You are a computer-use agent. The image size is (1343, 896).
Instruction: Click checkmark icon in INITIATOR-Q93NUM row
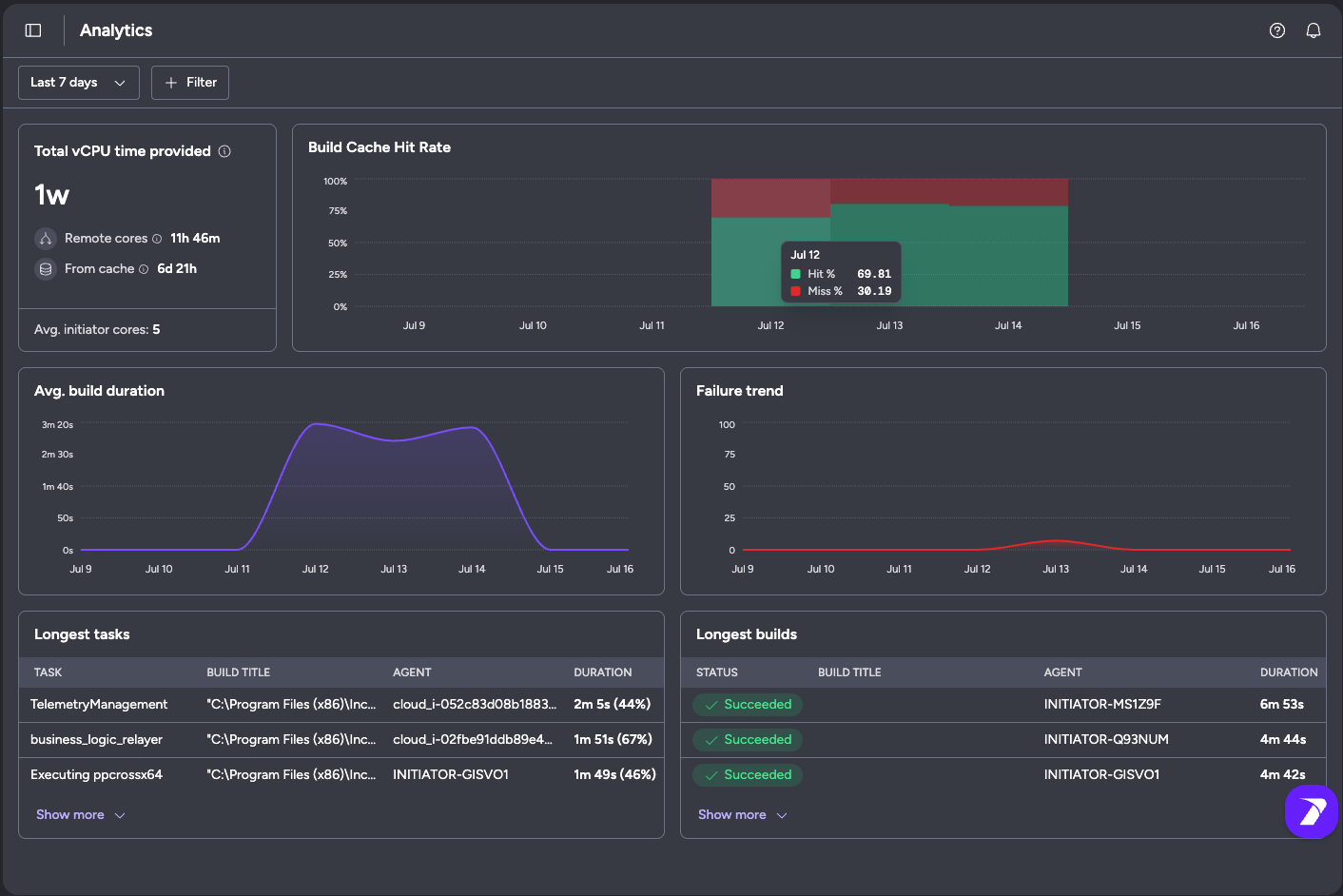pos(711,740)
